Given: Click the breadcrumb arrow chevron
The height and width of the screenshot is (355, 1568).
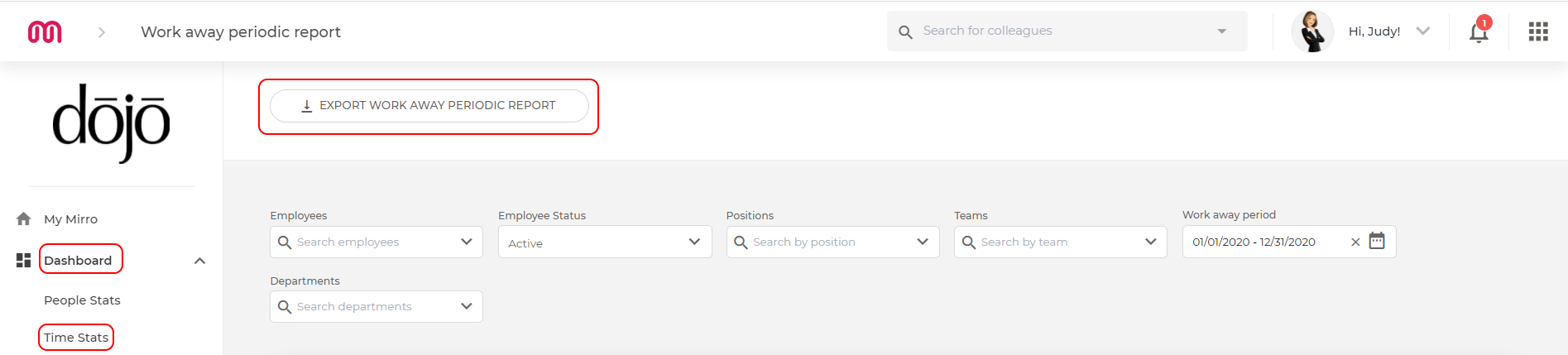Looking at the screenshot, I should click(102, 32).
